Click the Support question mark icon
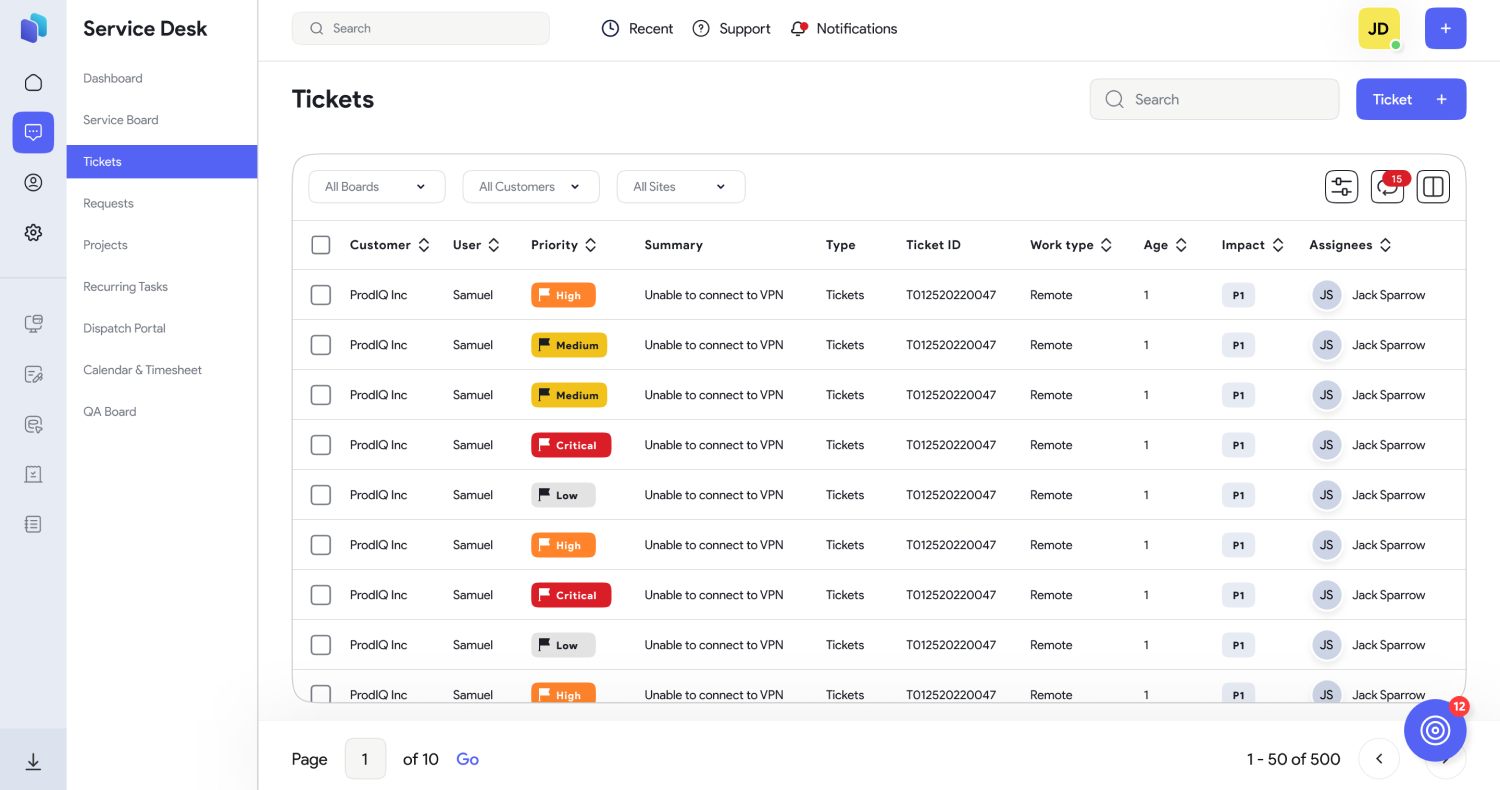This screenshot has height=790, width=1500. [x=701, y=28]
